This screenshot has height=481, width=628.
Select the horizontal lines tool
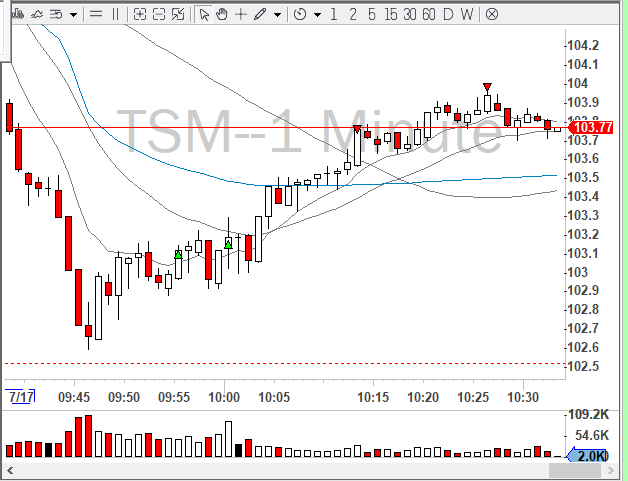click(96, 15)
